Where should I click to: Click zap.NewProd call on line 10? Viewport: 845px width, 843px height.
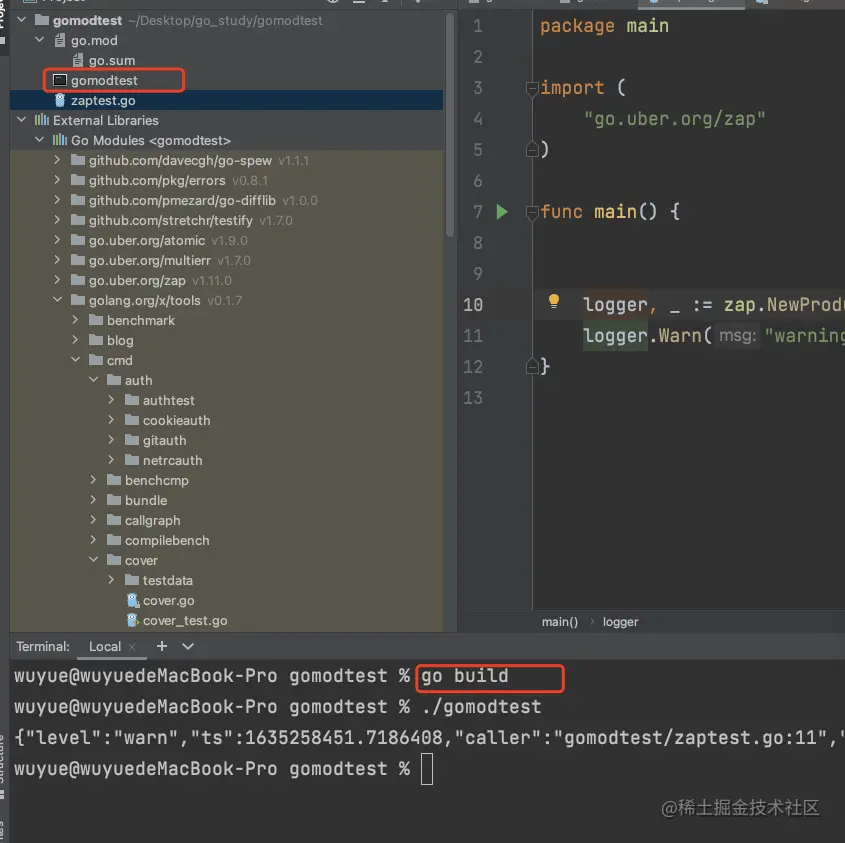(784, 305)
